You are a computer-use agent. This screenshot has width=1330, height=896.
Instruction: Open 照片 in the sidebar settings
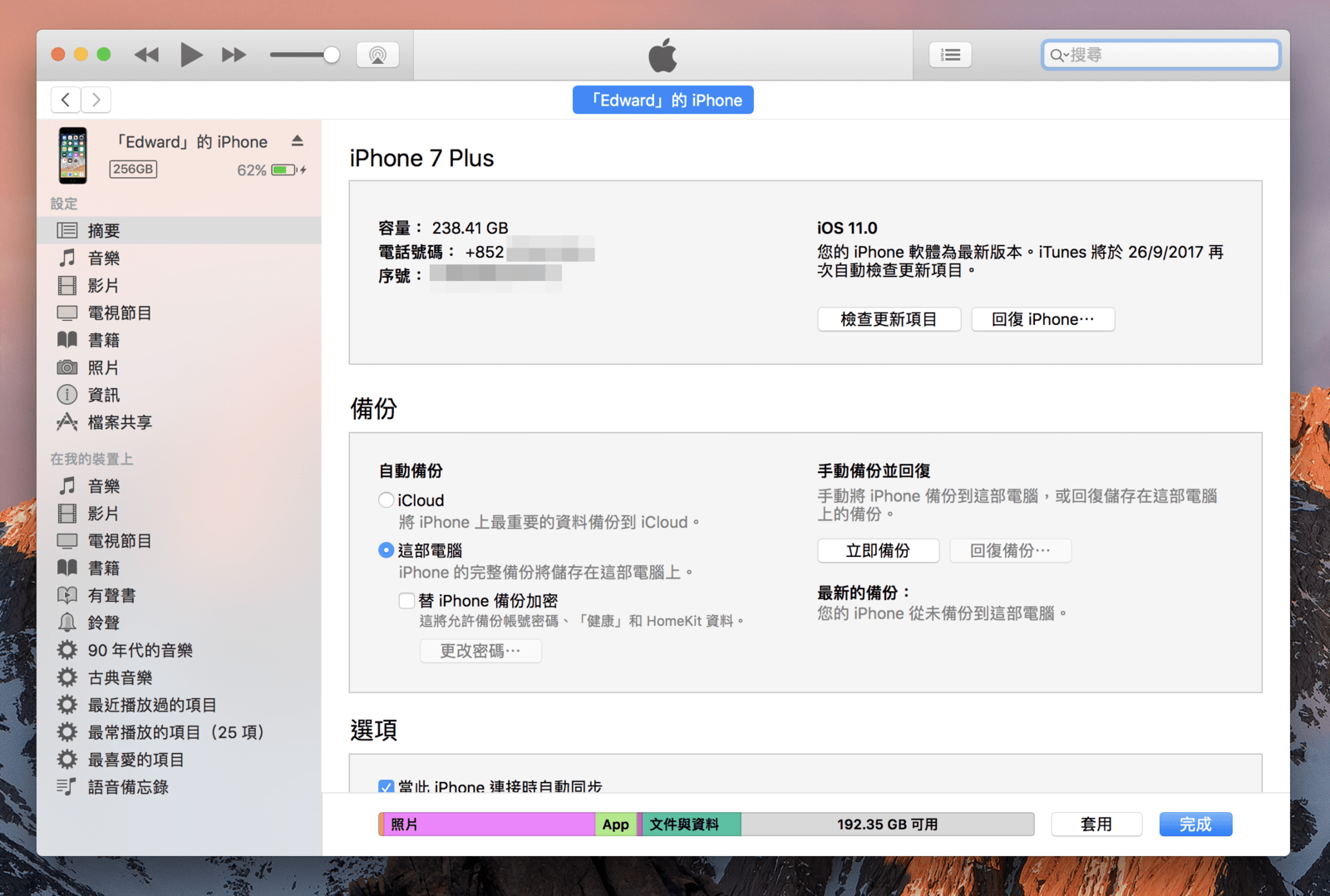click(104, 367)
